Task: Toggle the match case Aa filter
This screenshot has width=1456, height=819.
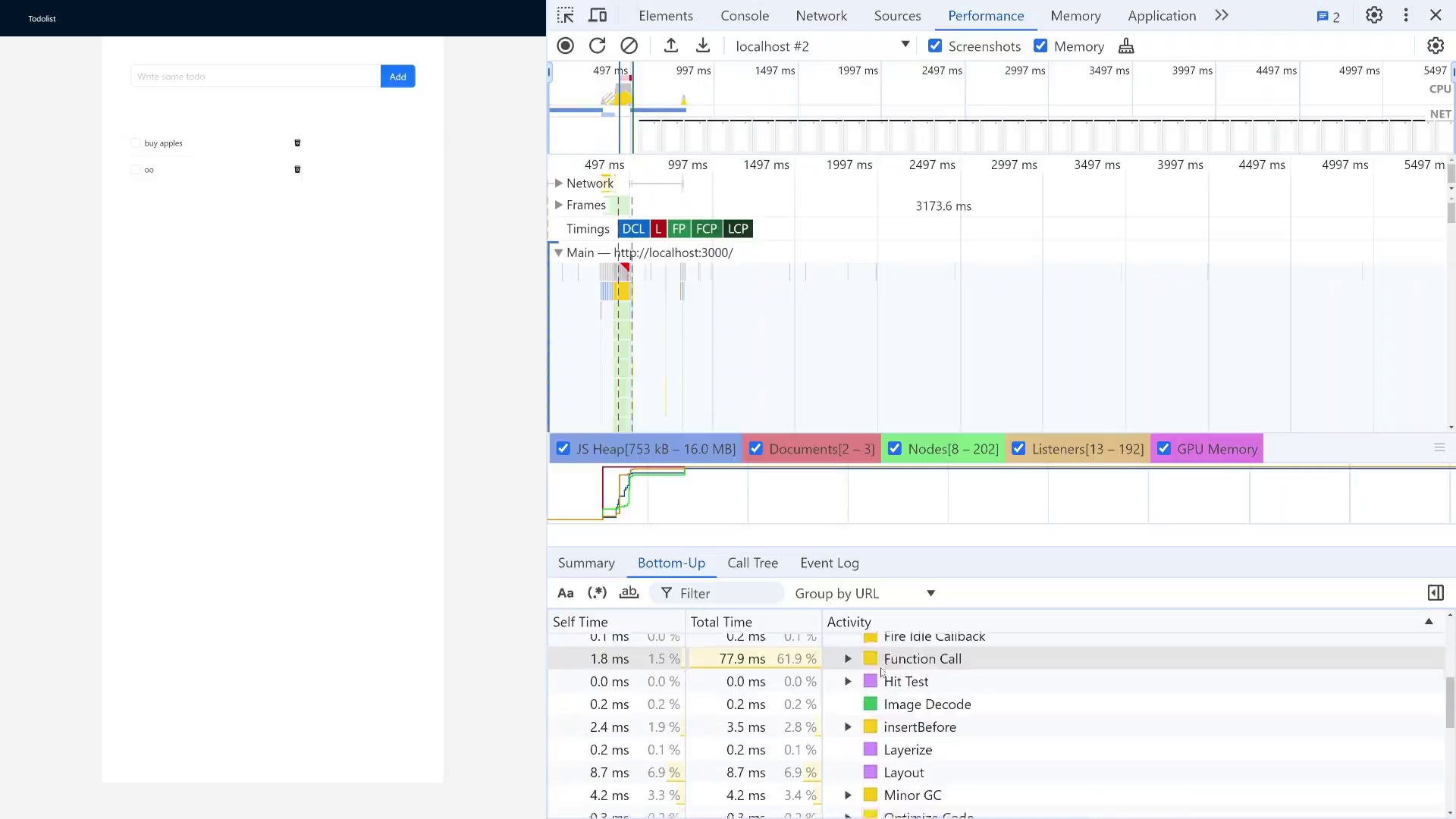Action: (566, 593)
